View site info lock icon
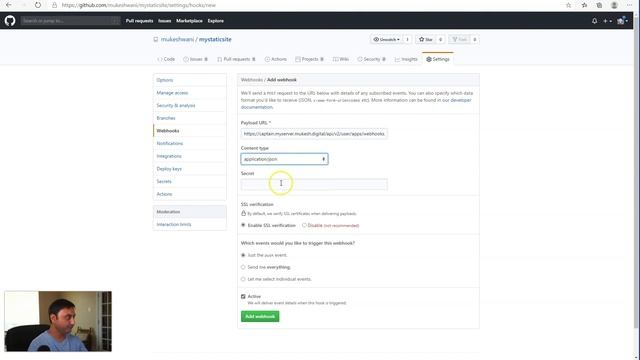640x360 pixels. click(54, 5)
